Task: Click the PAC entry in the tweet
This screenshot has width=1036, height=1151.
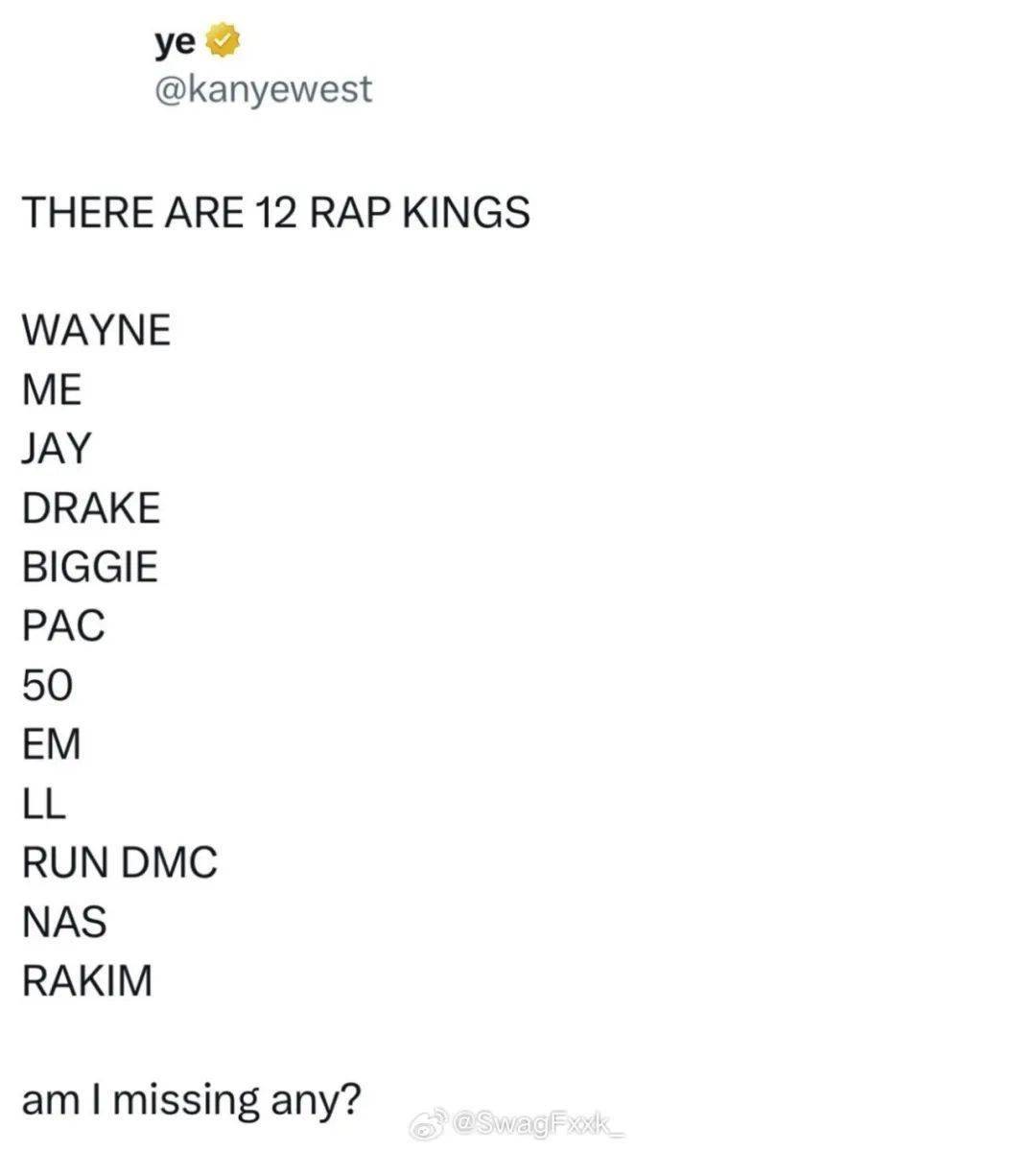Action: pos(63,625)
